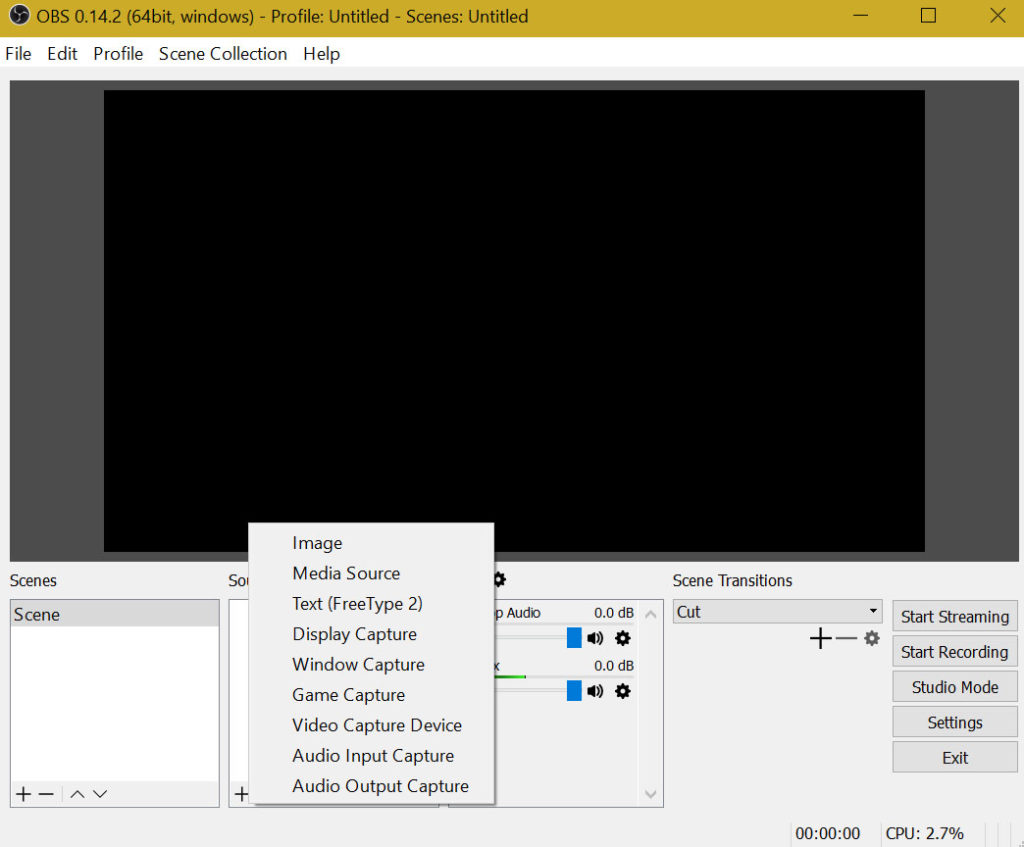
Task: Open the Edit menu
Action: (x=62, y=54)
